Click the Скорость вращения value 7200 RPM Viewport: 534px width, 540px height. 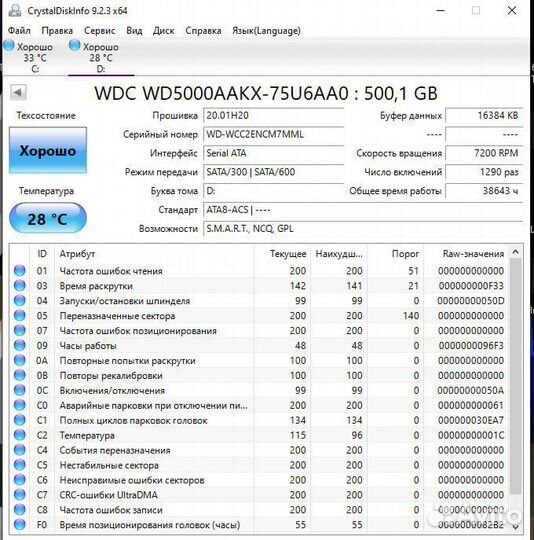click(484, 153)
